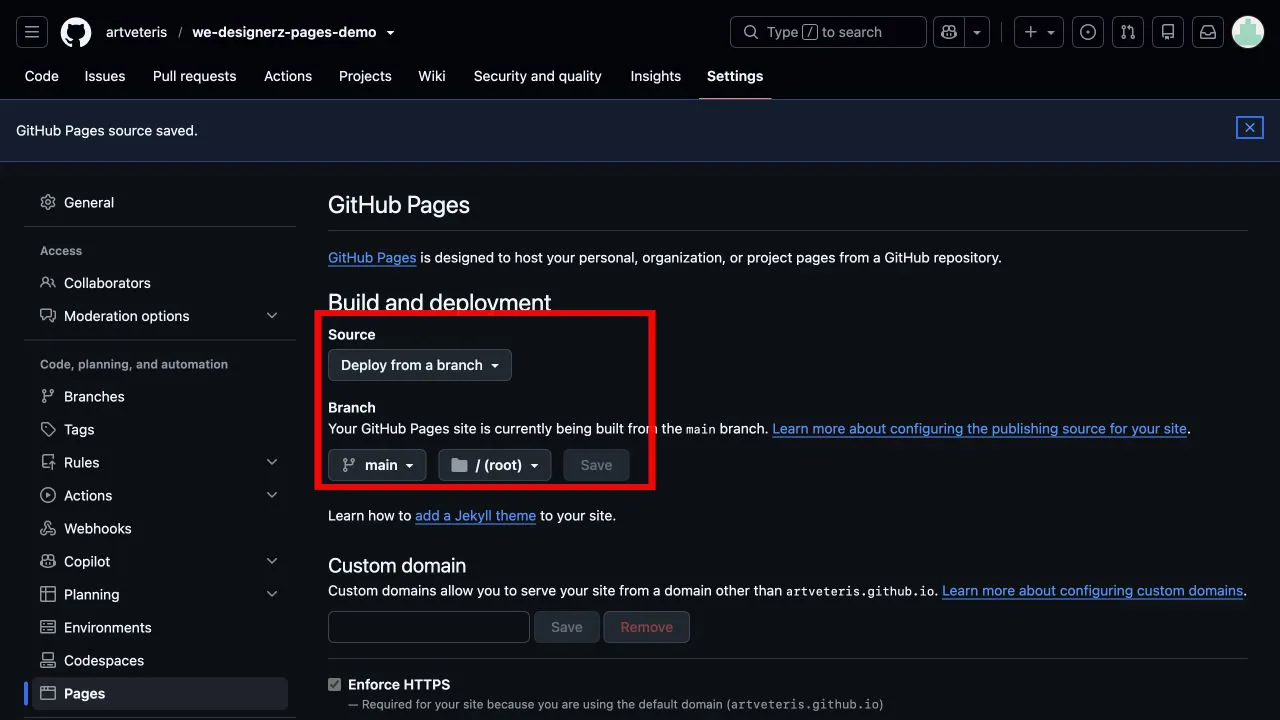Switch to the Wiki tab
1280x720 pixels.
(x=432, y=76)
